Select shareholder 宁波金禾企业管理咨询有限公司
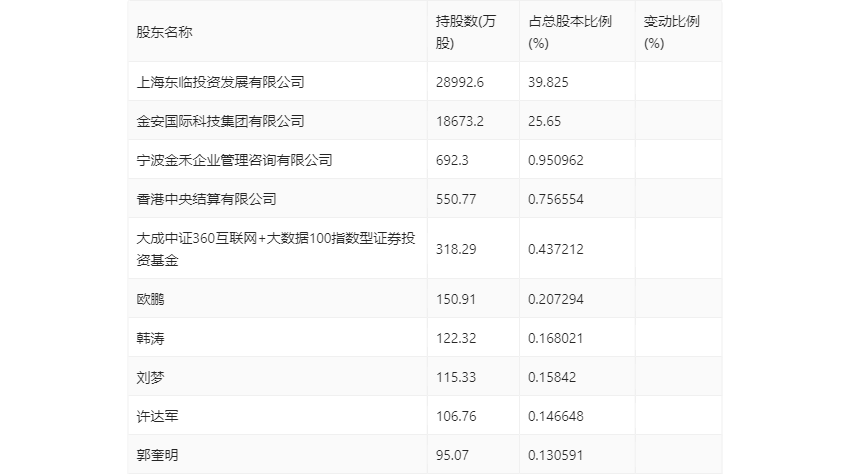The image size is (850, 474). (234, 160)
